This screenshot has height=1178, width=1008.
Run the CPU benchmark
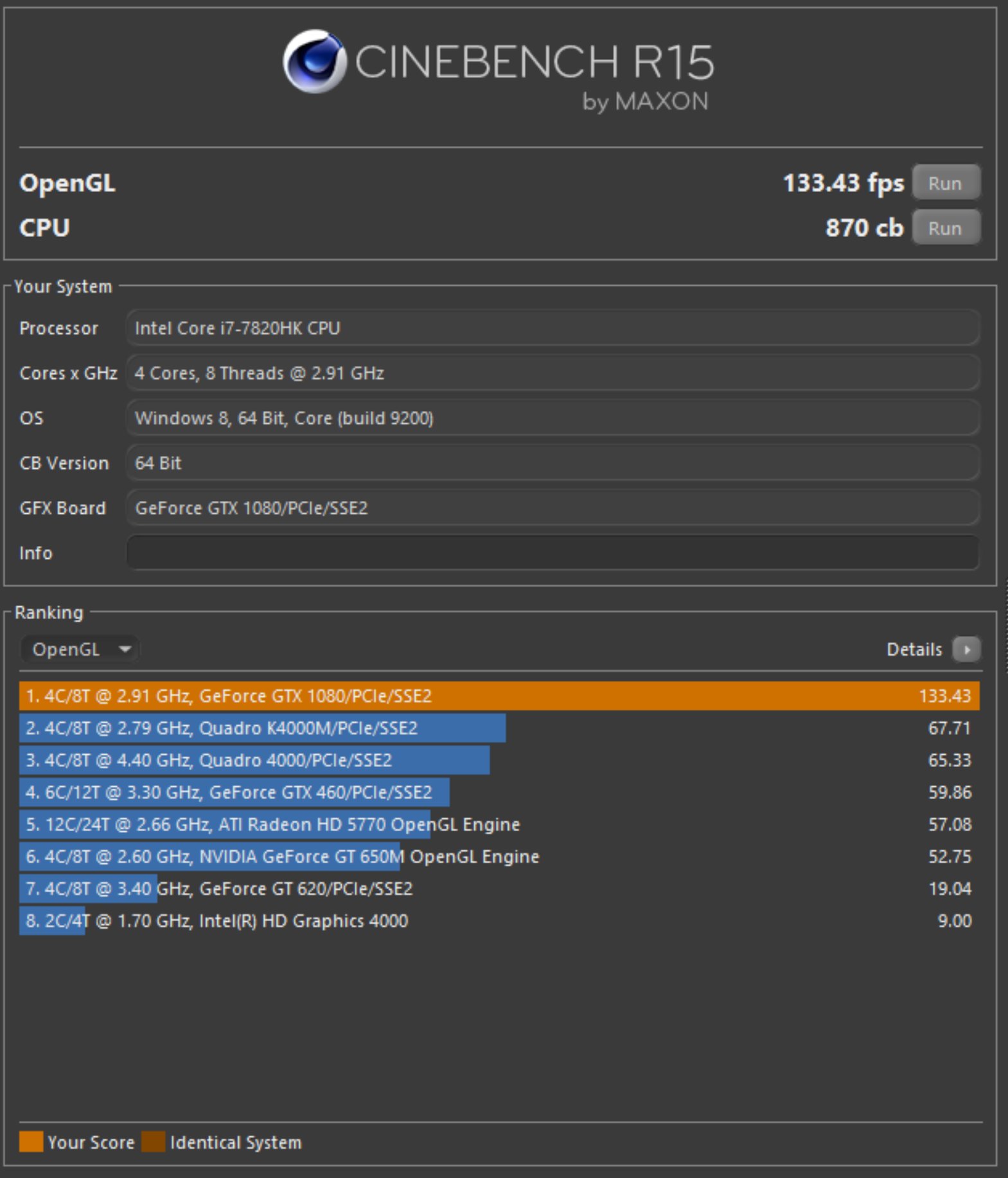pos(946,228)
